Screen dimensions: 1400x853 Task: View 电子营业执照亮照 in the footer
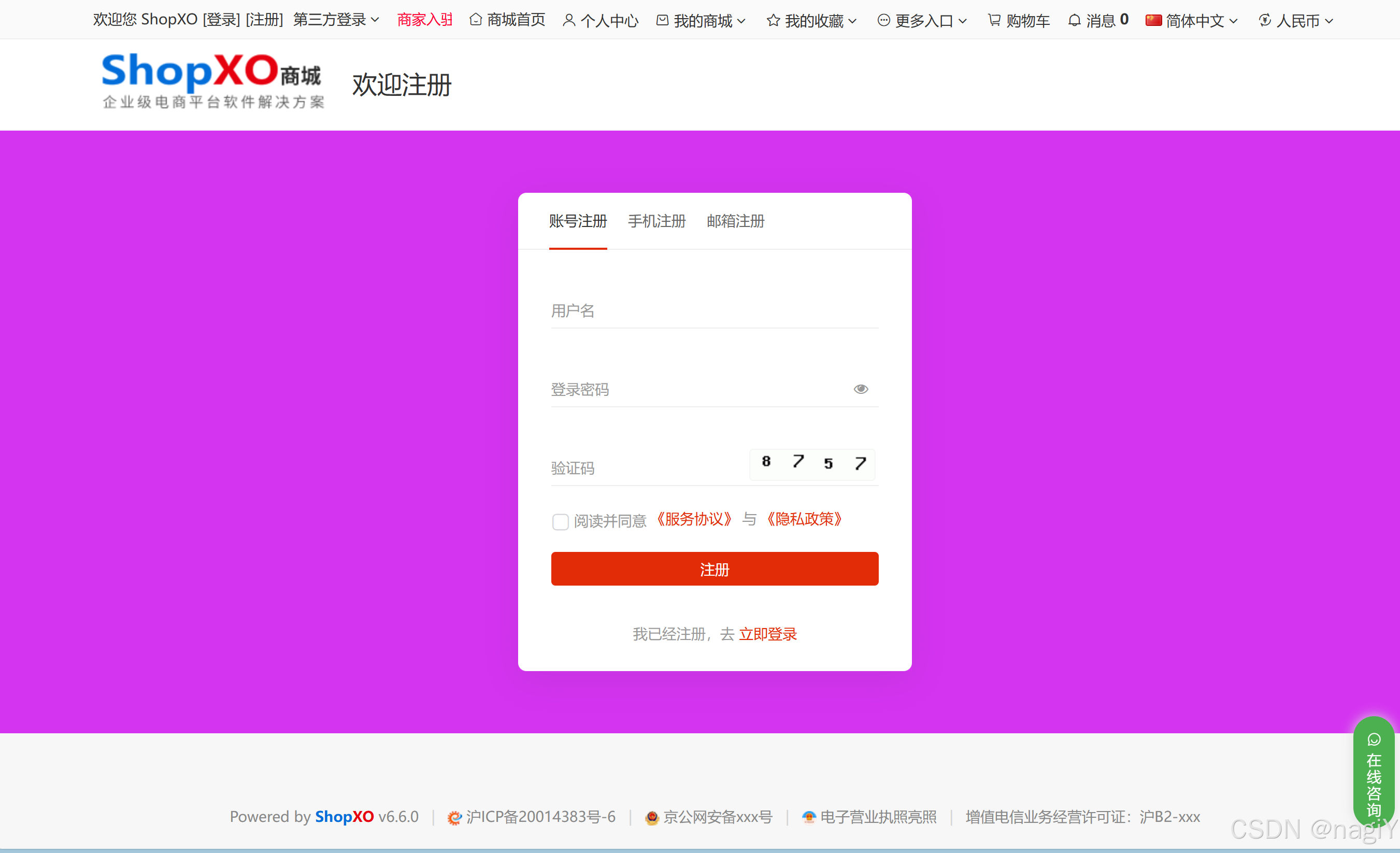point(869,817)
